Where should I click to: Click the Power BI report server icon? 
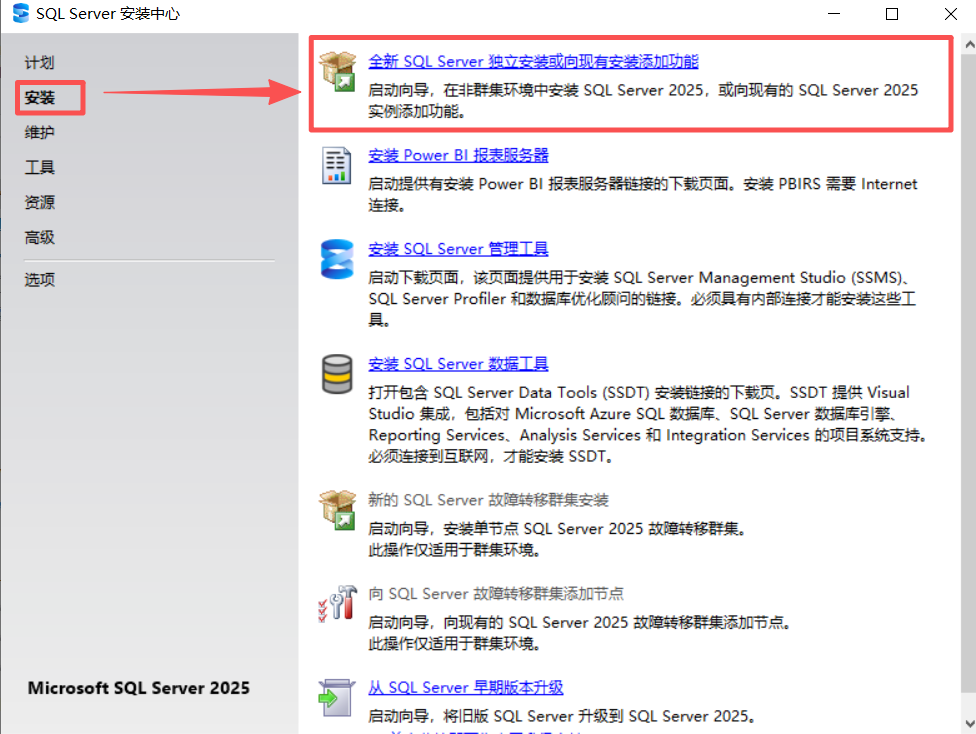pos(337,165)
